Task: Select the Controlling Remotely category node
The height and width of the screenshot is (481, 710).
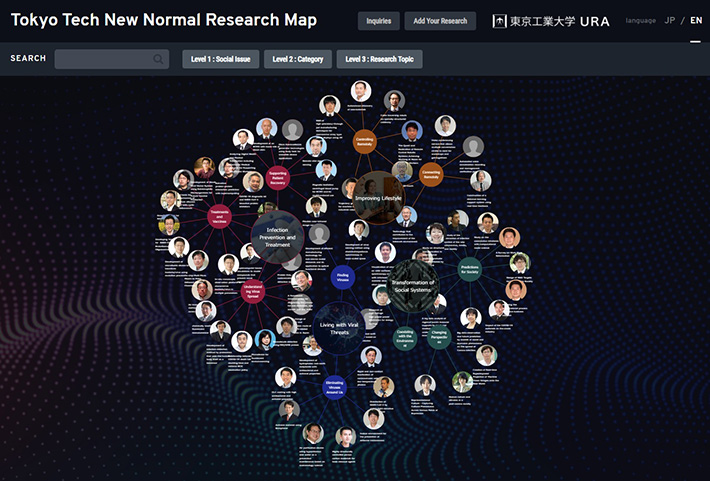Action: [x=365, y=142]
